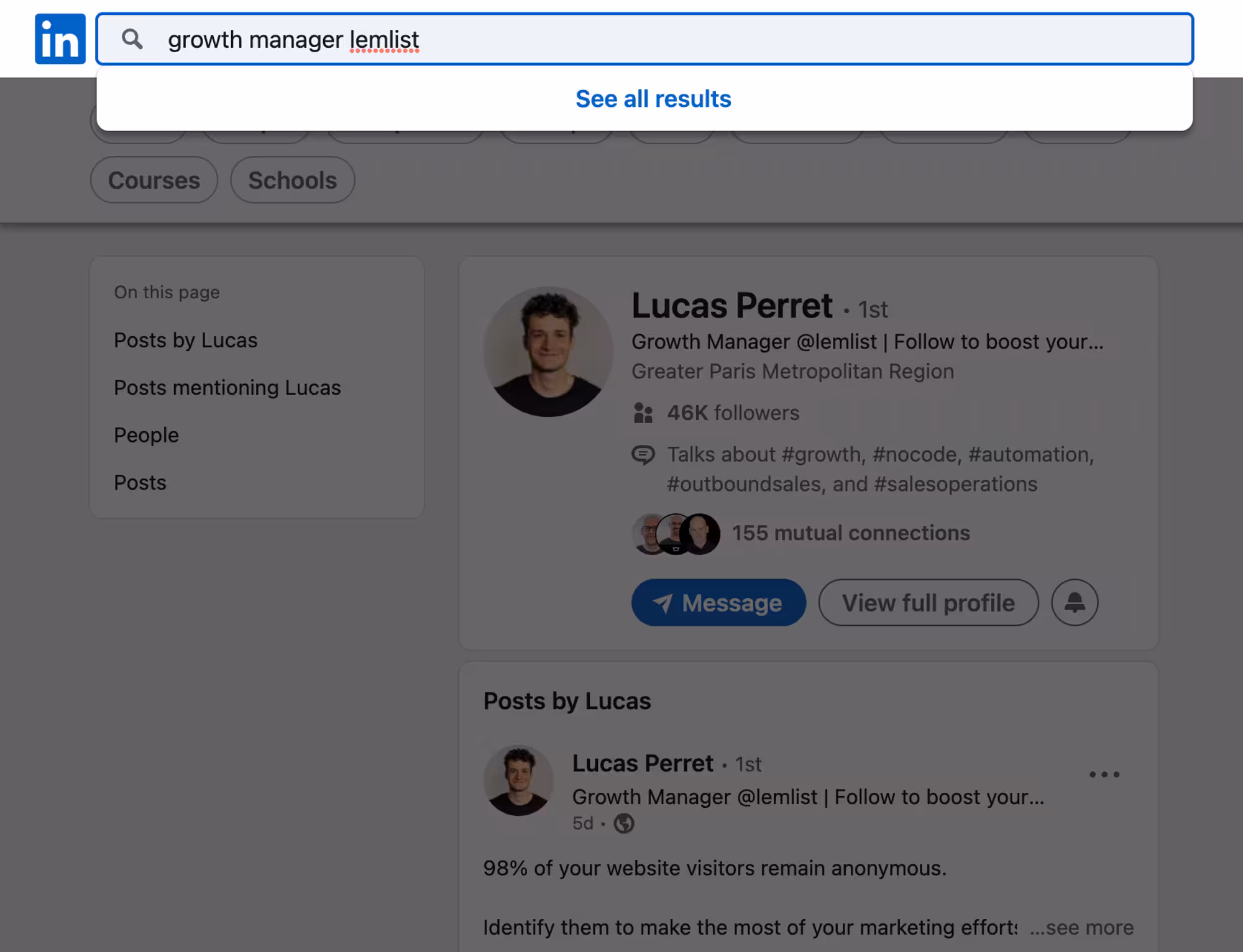Click the notification bell icon button
The height and width of the screenshot is (952, 1243).
tap(1074, 602)
